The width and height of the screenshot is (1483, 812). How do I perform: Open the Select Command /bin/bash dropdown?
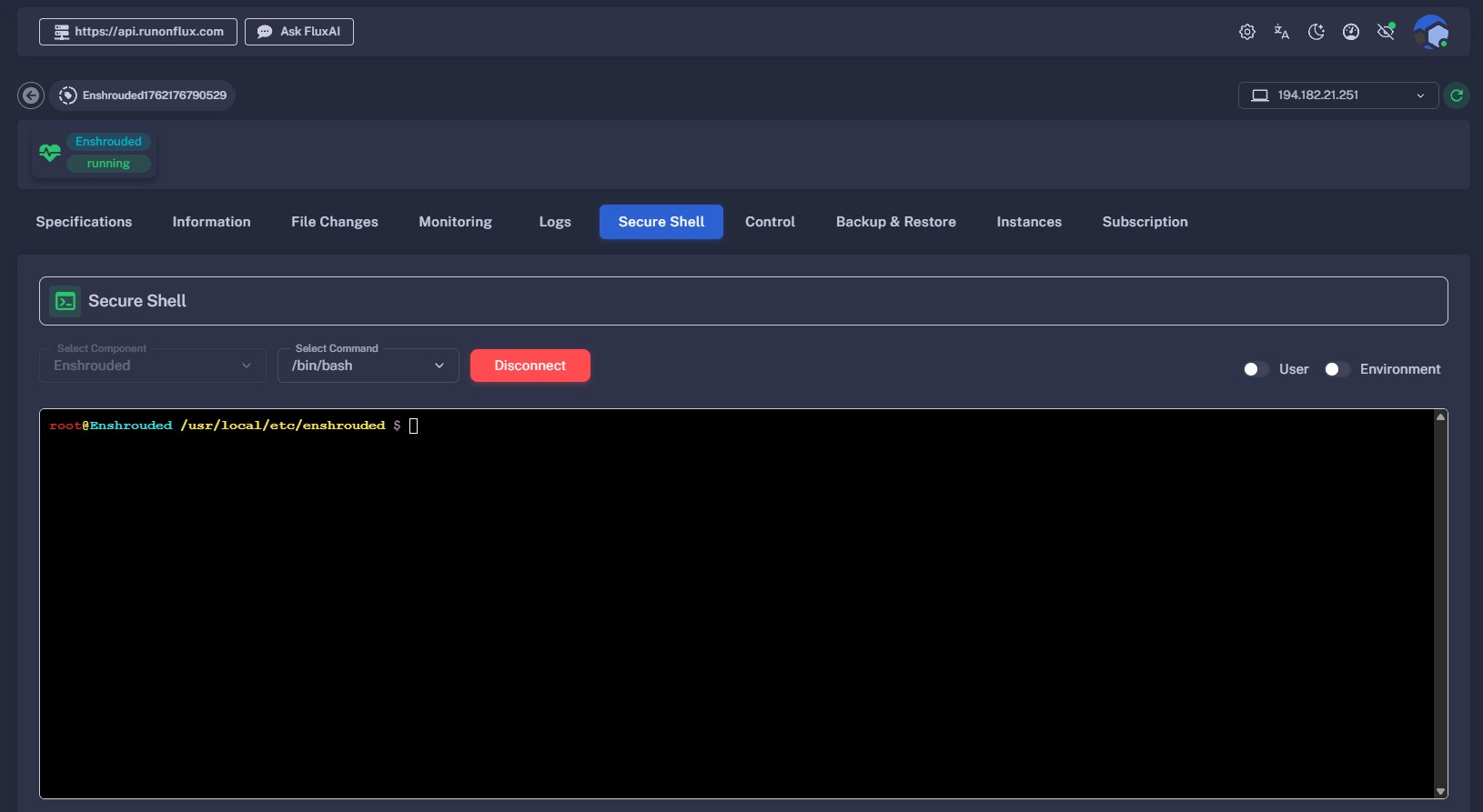click(x=368, y=366)
